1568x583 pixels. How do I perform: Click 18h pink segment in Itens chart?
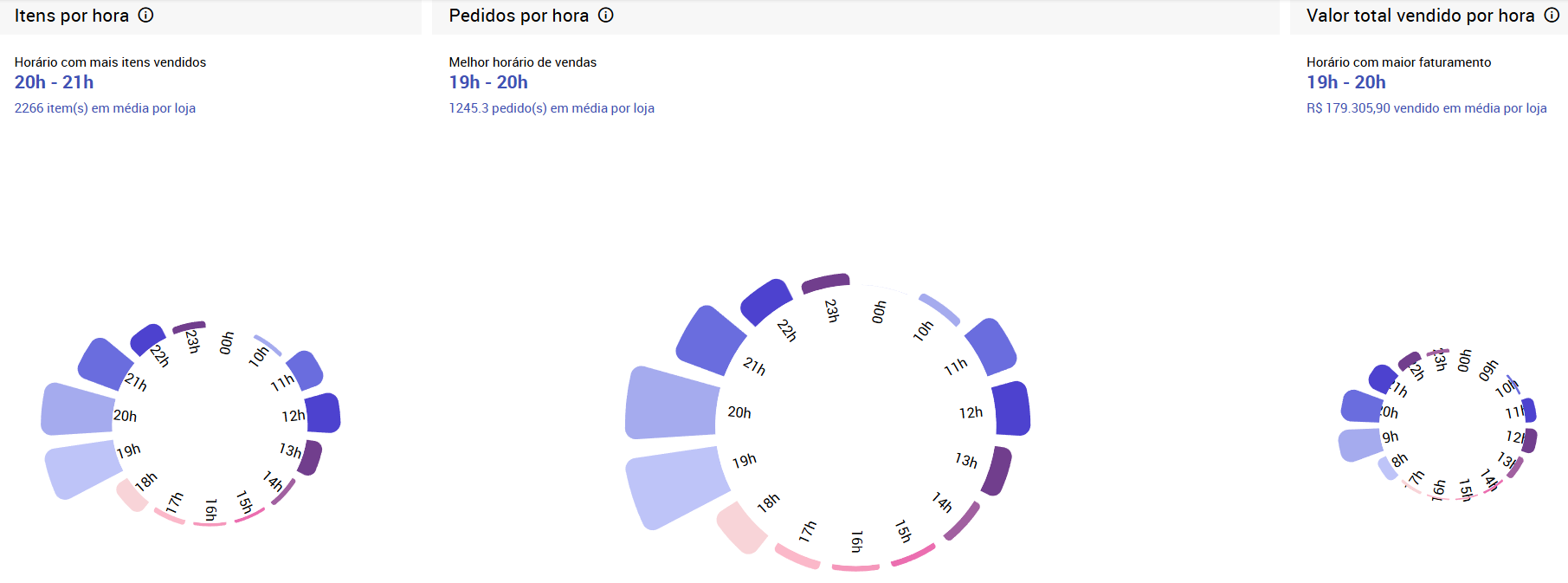(x=132, y=495)
